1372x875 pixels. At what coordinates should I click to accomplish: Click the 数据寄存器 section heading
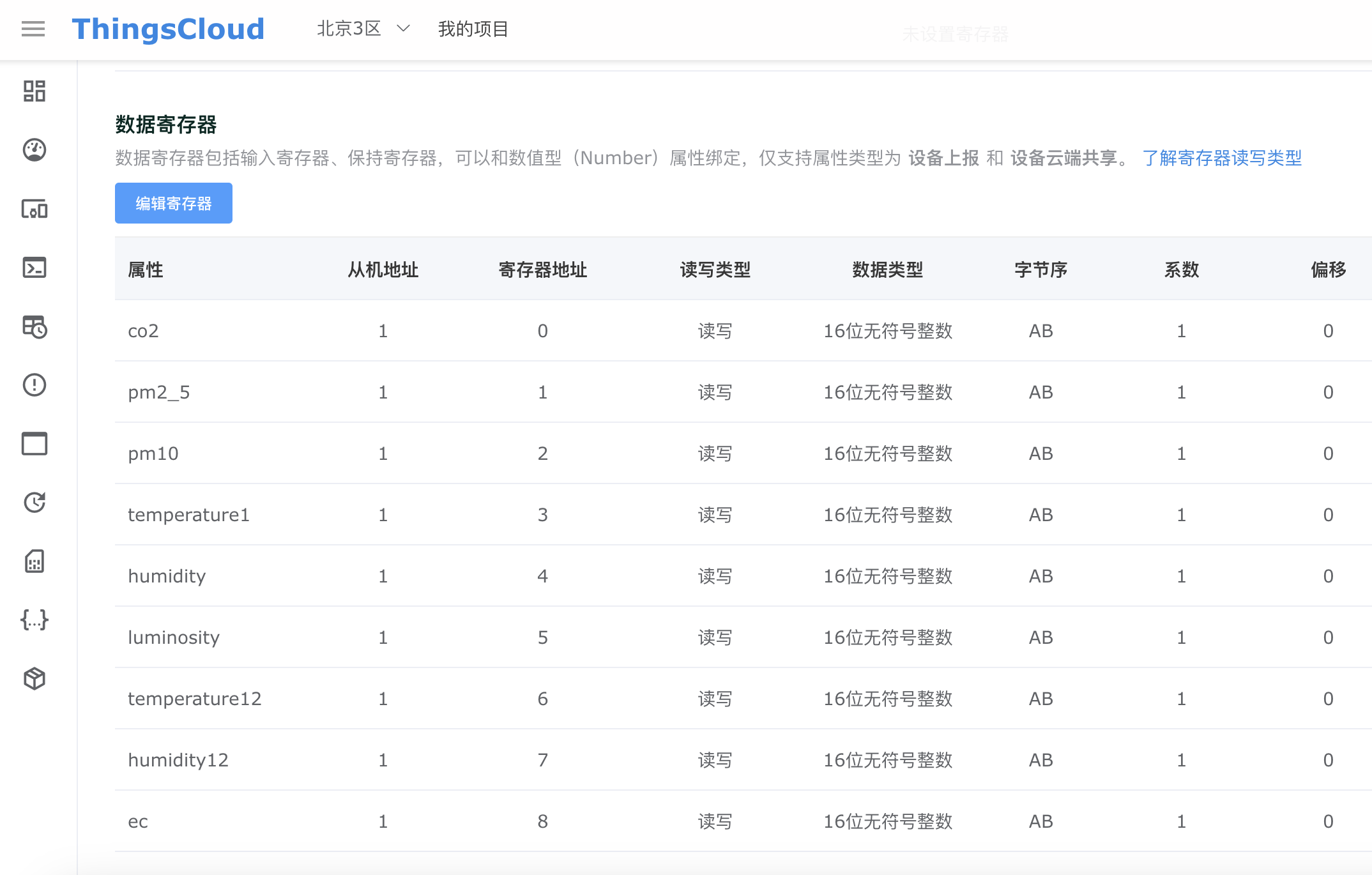pyautogui.click(x=165, y=125)
